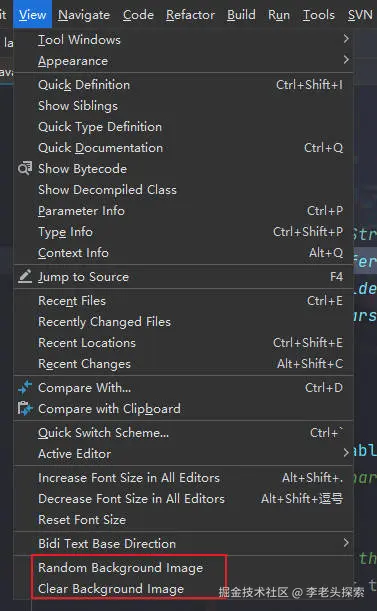
Task: Click the Ctrl+Shift+E shortcut text
Action: pos(308,343)
